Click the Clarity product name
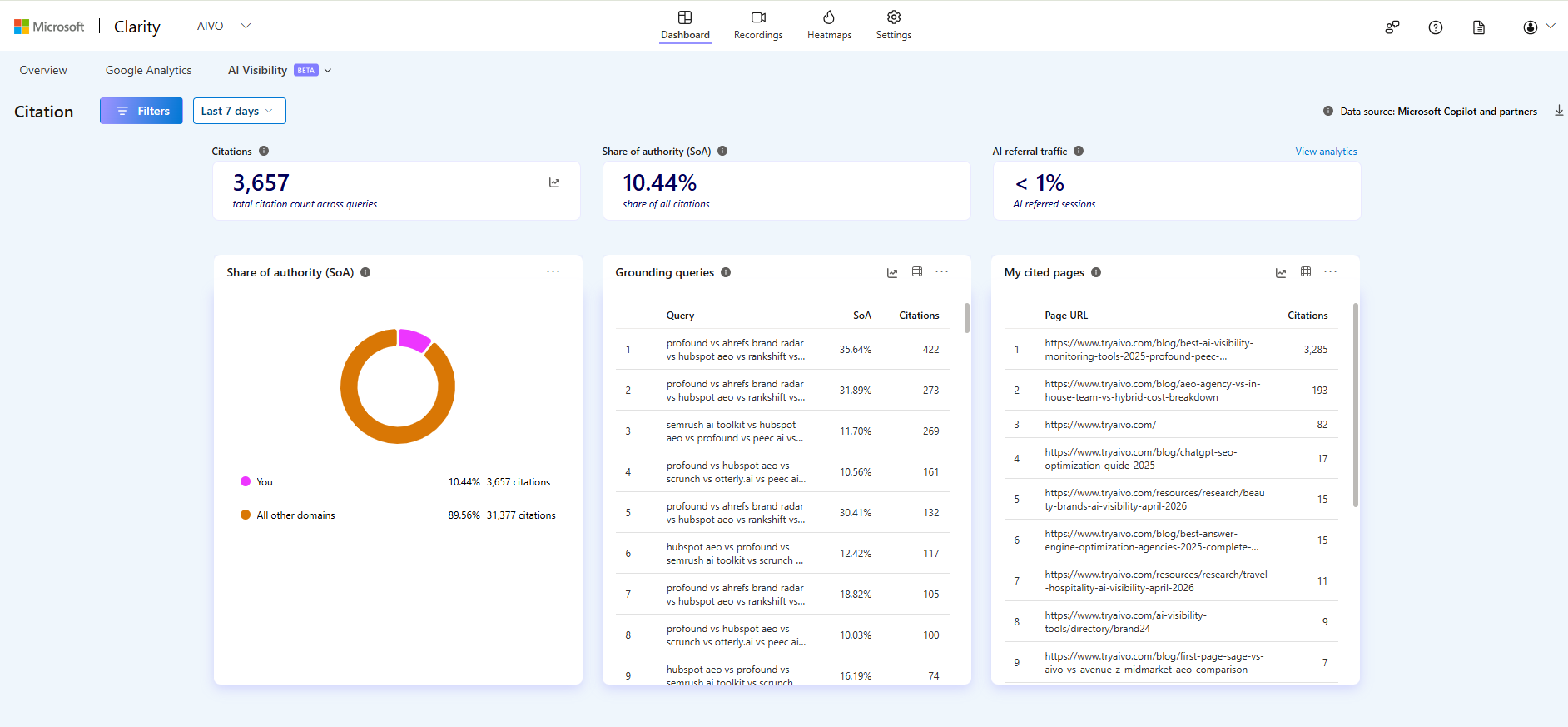 (137, 27)
